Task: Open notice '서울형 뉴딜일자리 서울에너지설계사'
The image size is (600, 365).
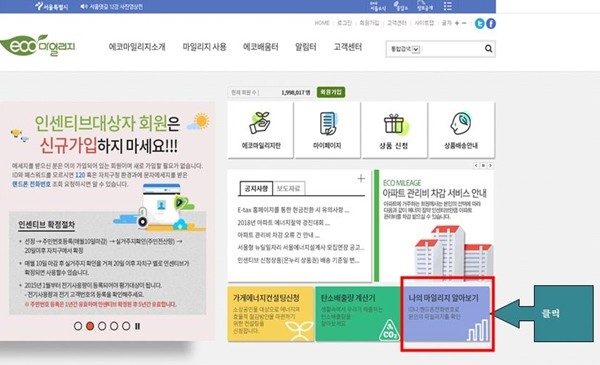Action: tap(301, 248)
